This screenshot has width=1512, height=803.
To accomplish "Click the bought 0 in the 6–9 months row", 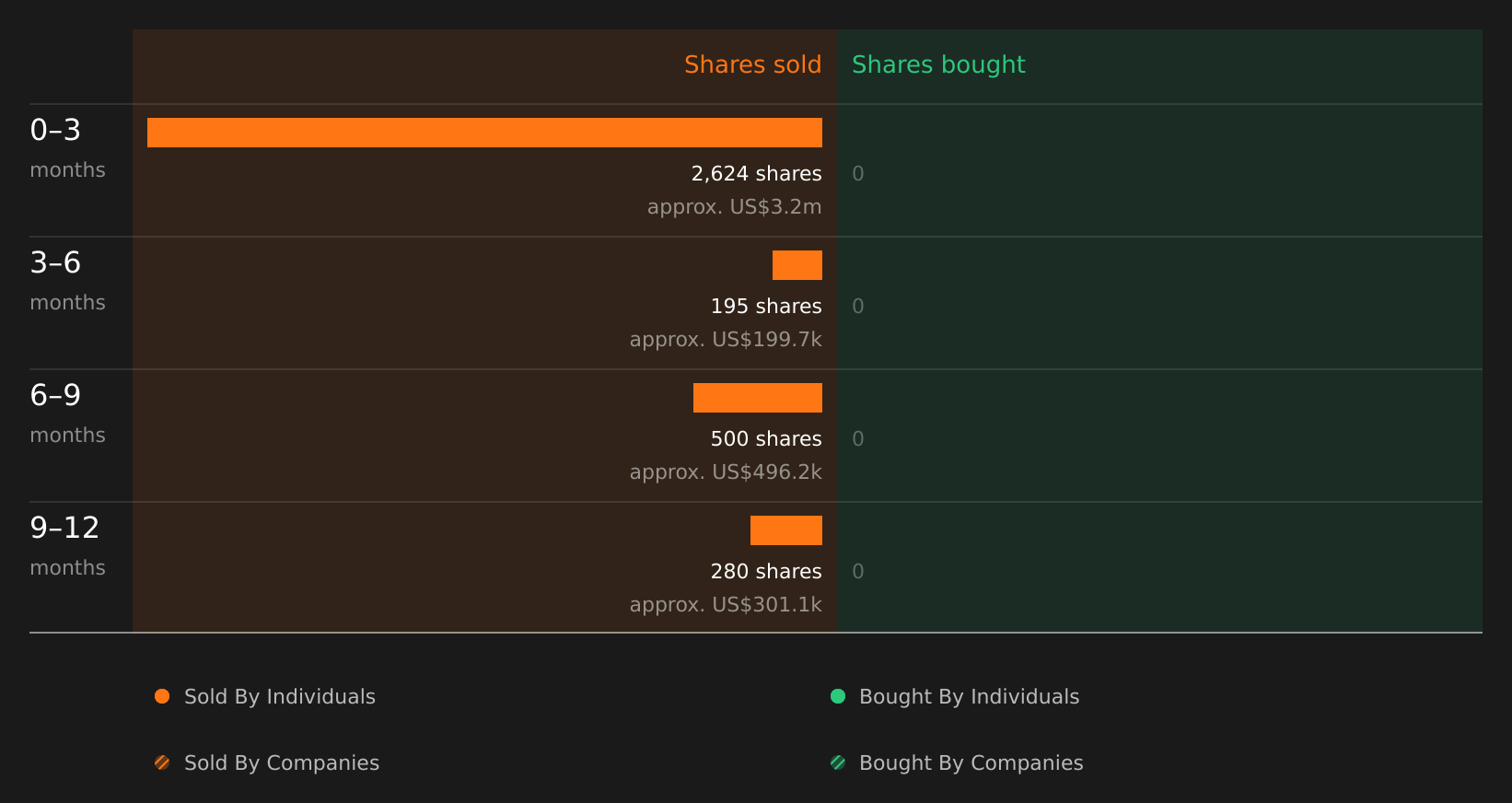I will (x=858, y=439).
